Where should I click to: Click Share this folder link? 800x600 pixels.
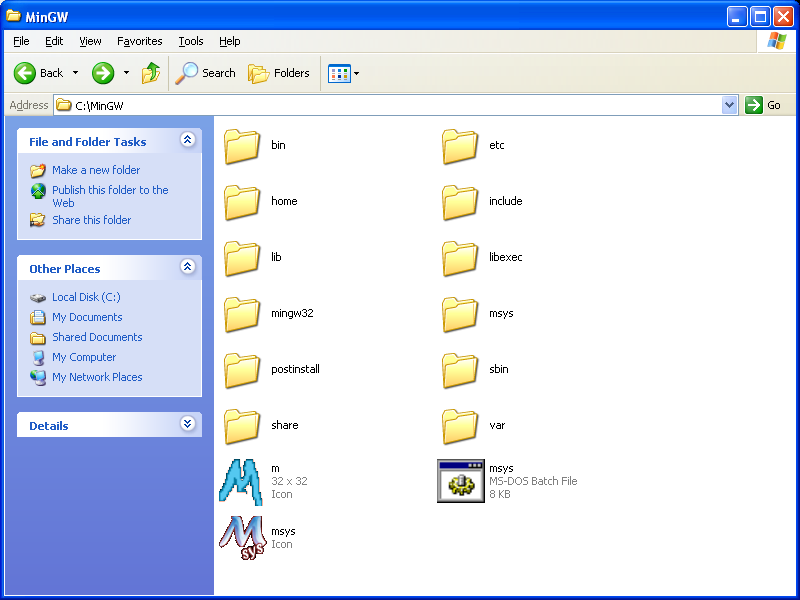(x=91, y=220)
